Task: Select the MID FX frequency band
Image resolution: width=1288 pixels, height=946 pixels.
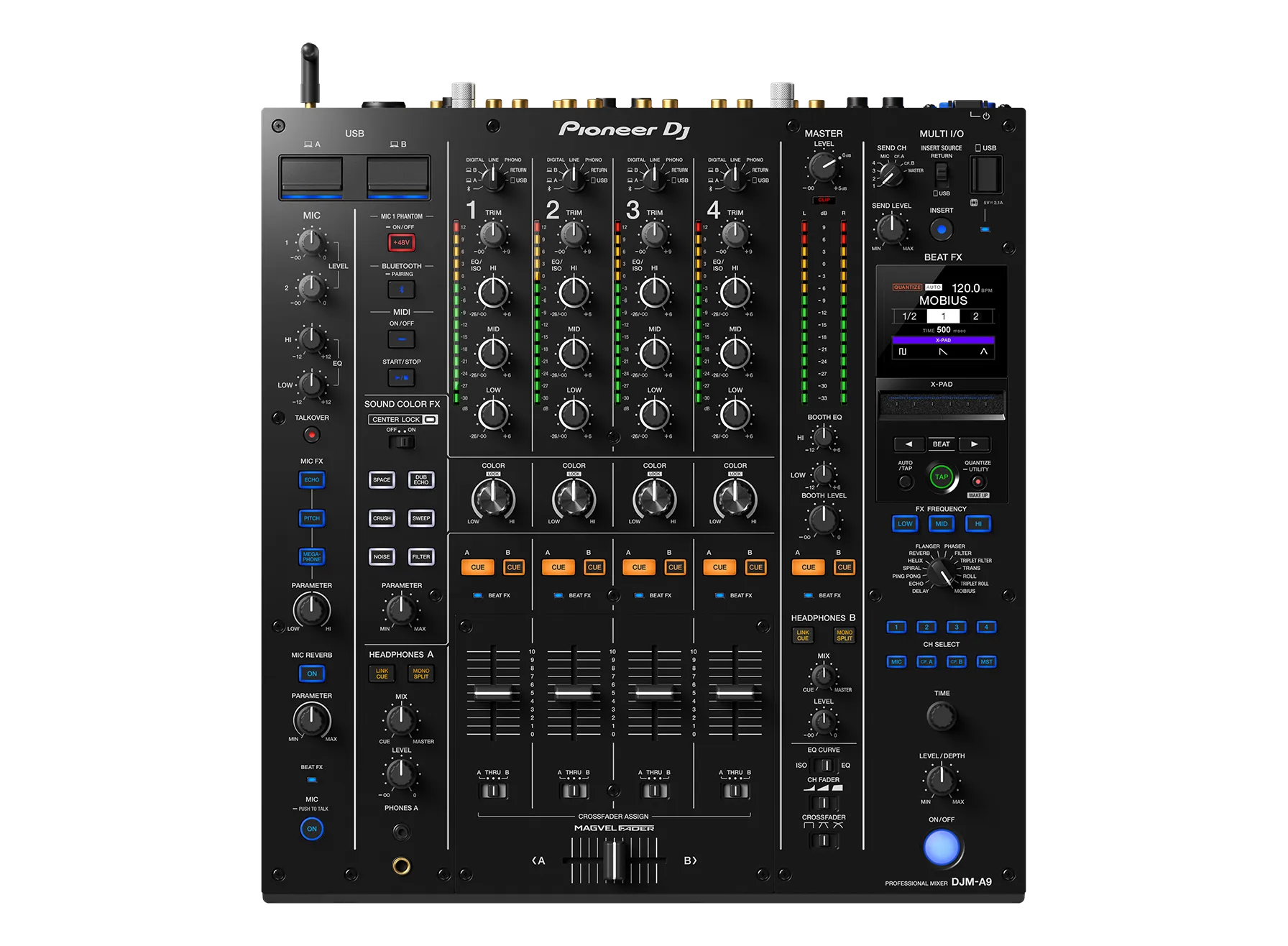Action: (942, 524)
